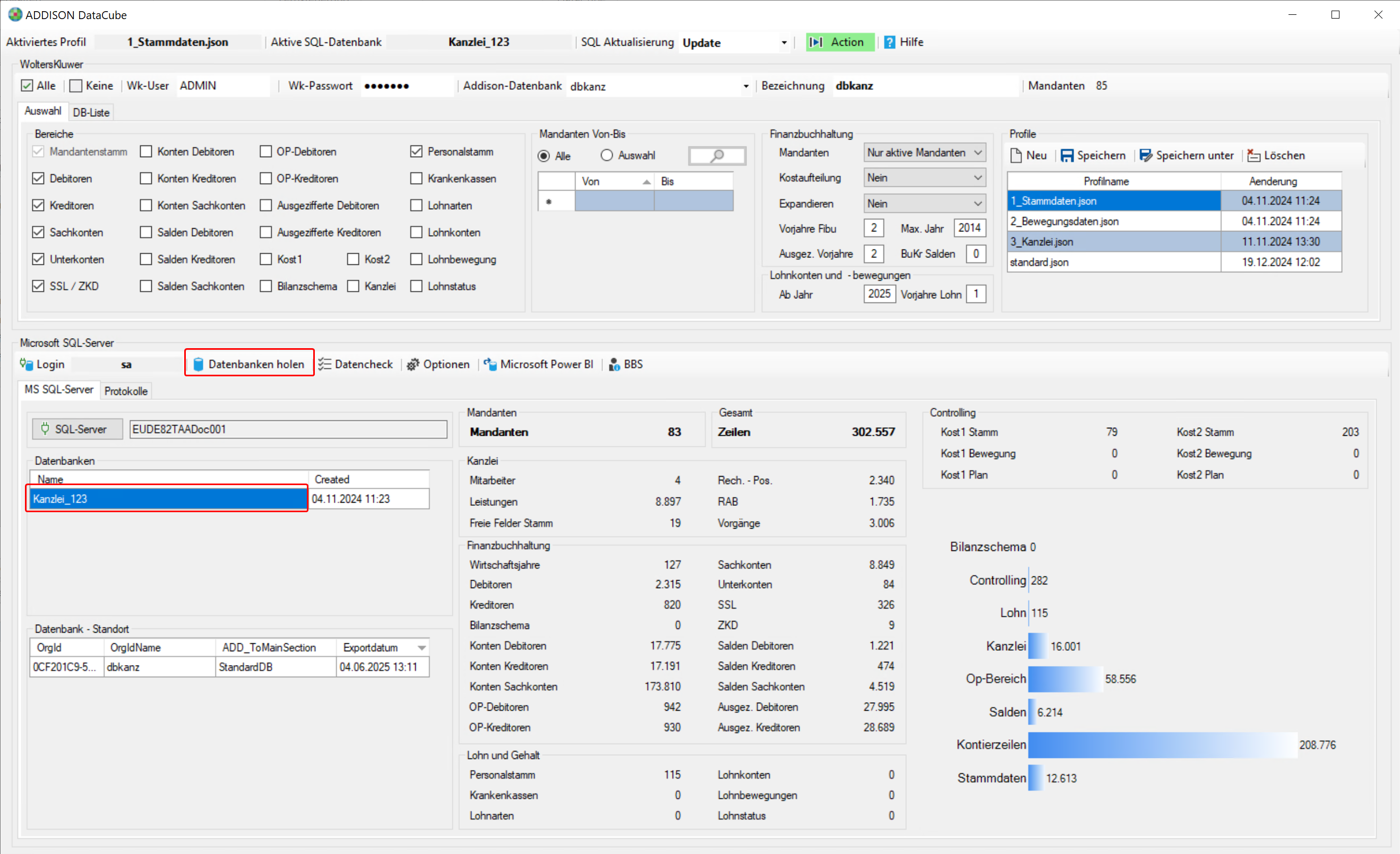Uncheck Personalstamm checkbox
This screenshot has width=1400, height=854.
[416, 152]
